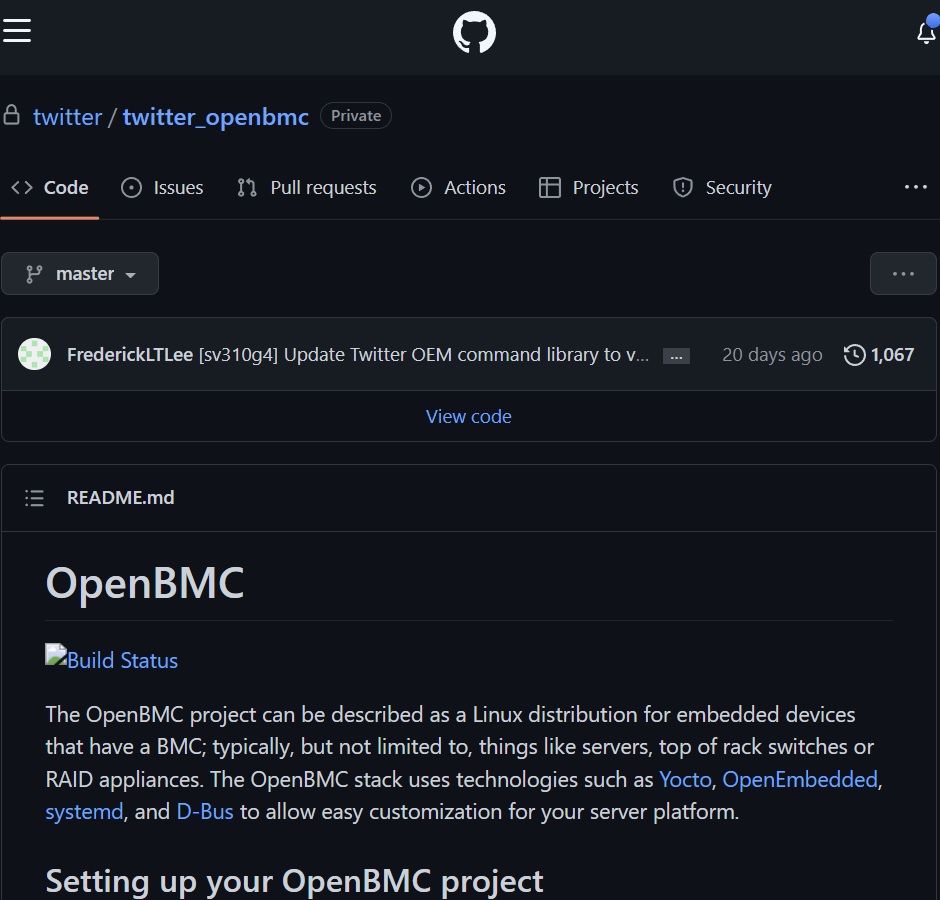Click the README.md file name
Screen dimensions: 940x900
[120, 498]
